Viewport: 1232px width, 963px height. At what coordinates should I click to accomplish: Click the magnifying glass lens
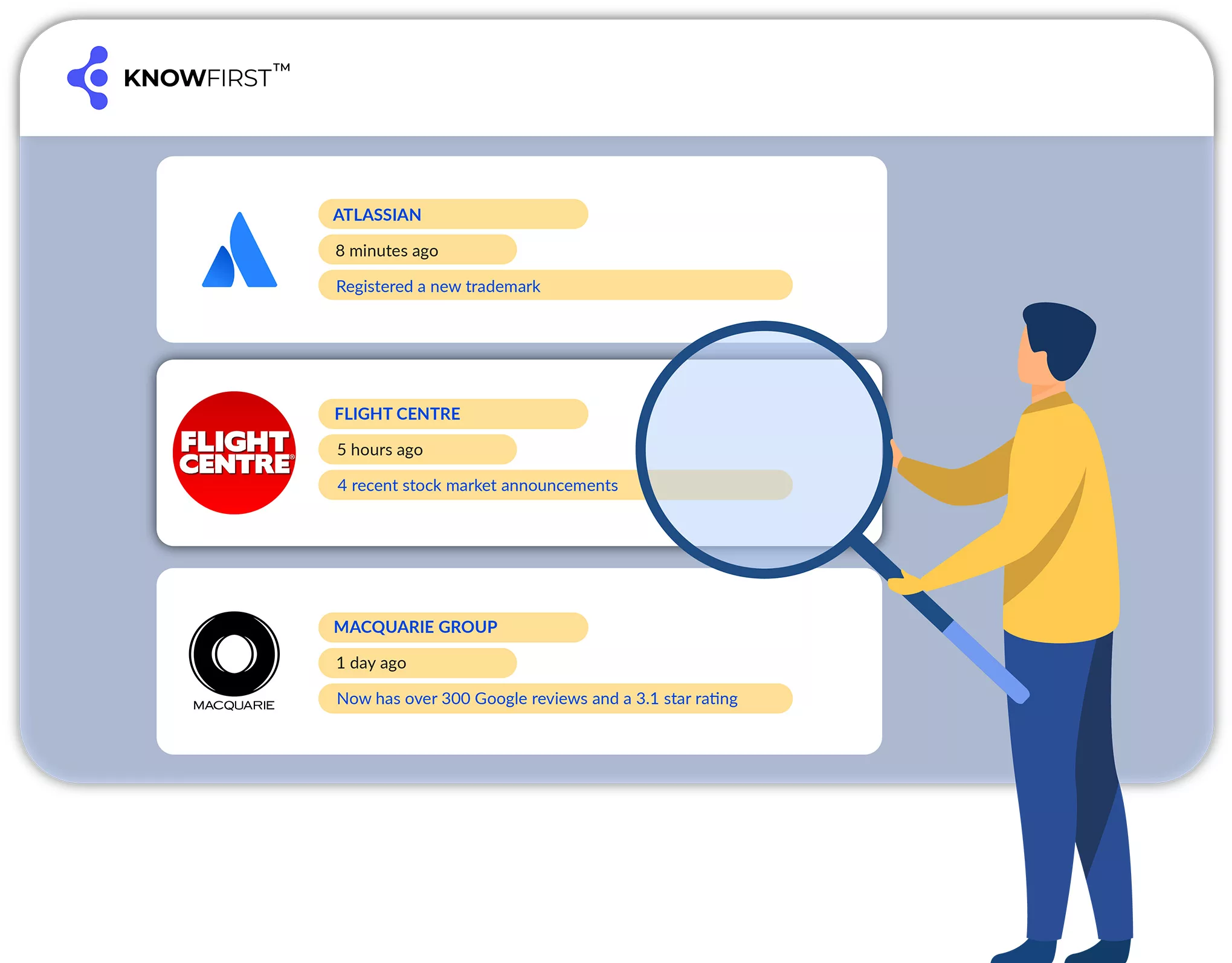[764, 449]
